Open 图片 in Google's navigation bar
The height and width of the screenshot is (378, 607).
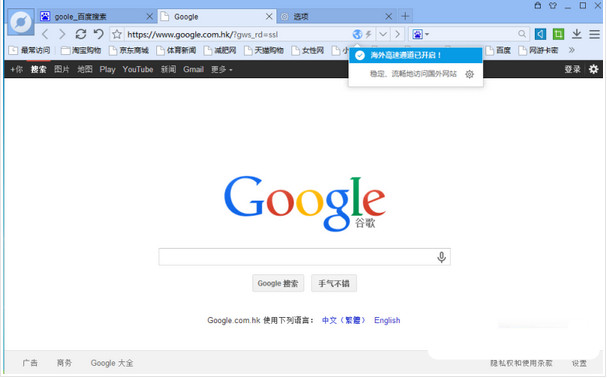point(62,69)
